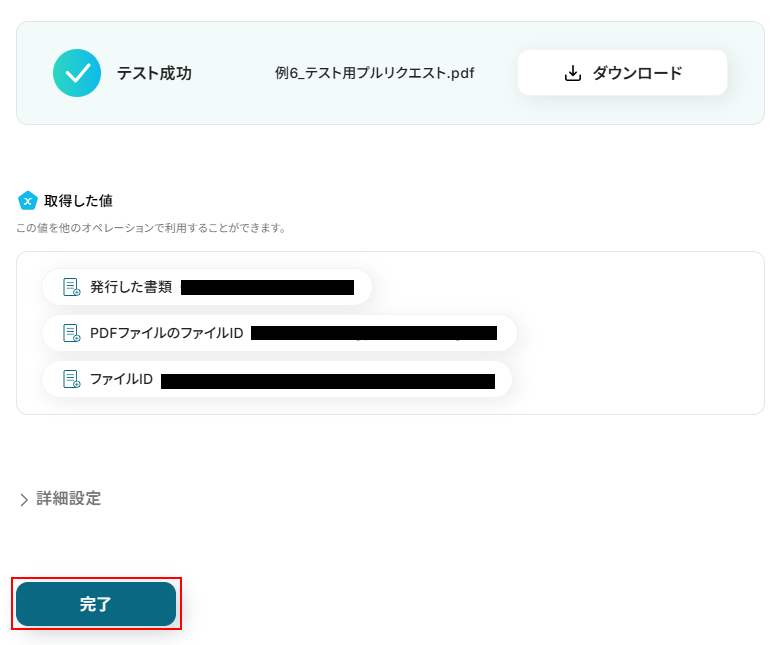Click the redacted value of 発行した書類

click(267, 288)
